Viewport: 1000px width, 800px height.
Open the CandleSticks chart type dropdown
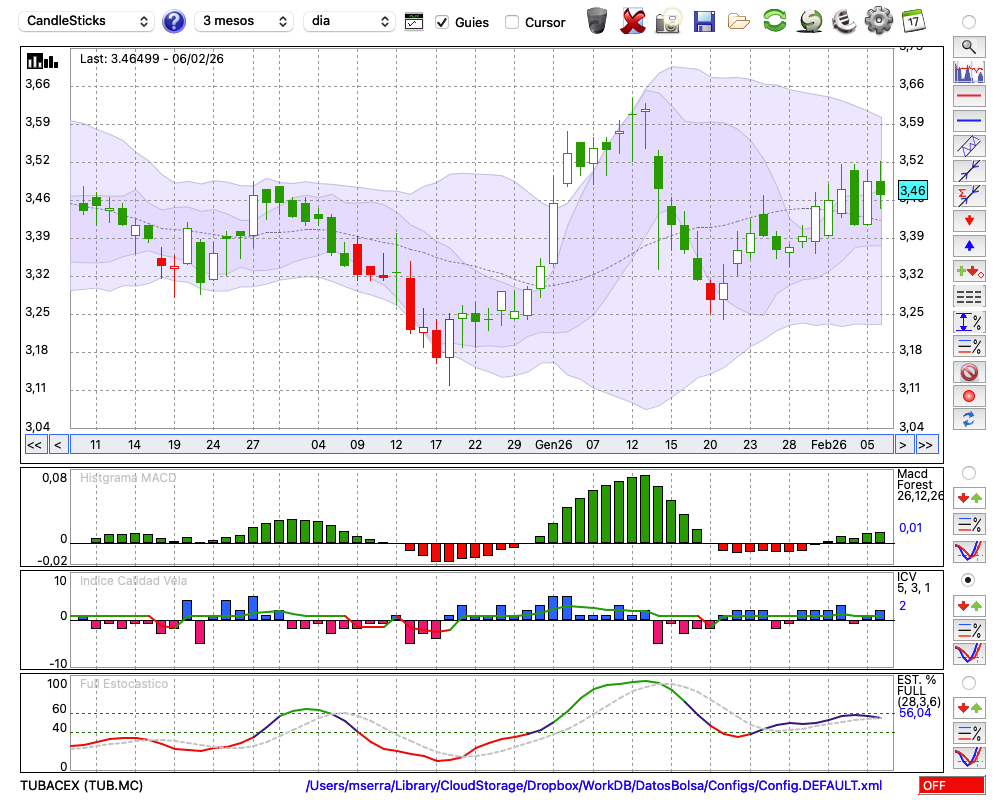(x=88, y=21)
